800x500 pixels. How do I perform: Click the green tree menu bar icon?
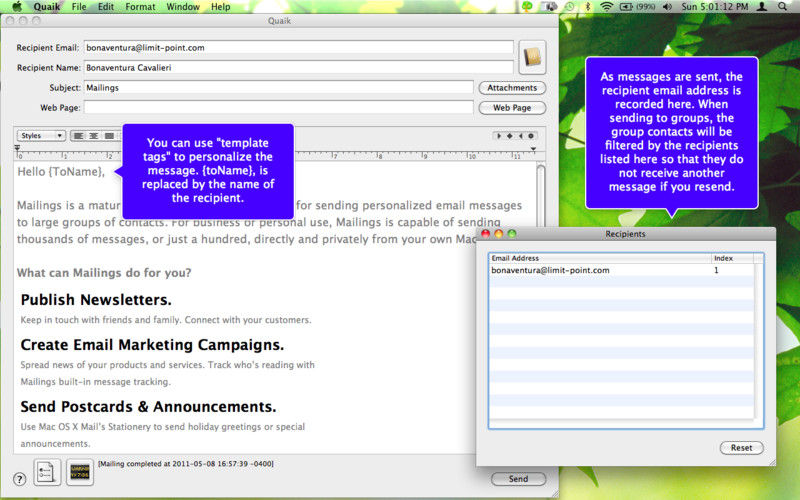[x=527, y=7]
